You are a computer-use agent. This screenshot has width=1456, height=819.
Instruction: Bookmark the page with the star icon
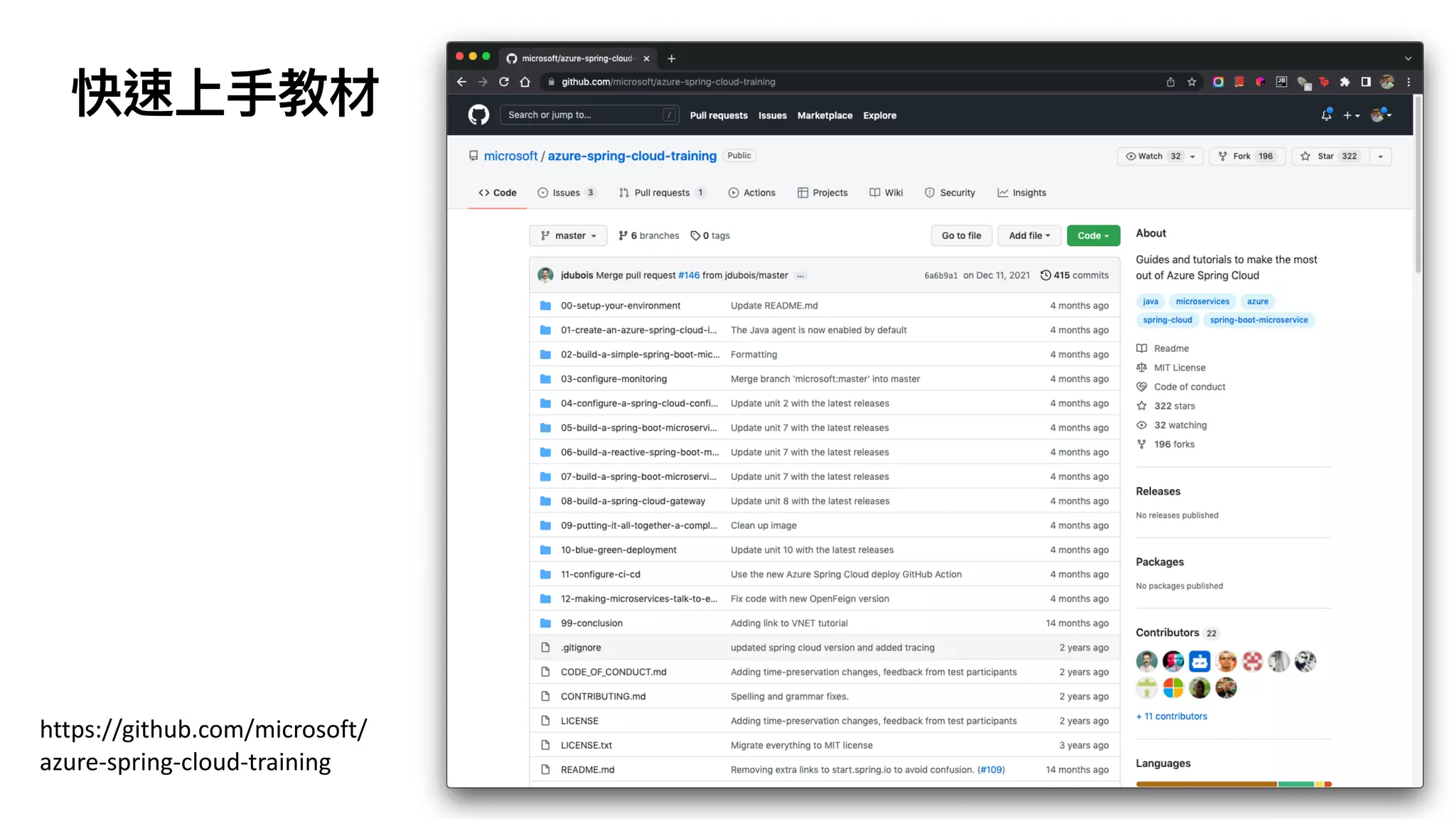pyautogui.click(x=1192, y=82)
